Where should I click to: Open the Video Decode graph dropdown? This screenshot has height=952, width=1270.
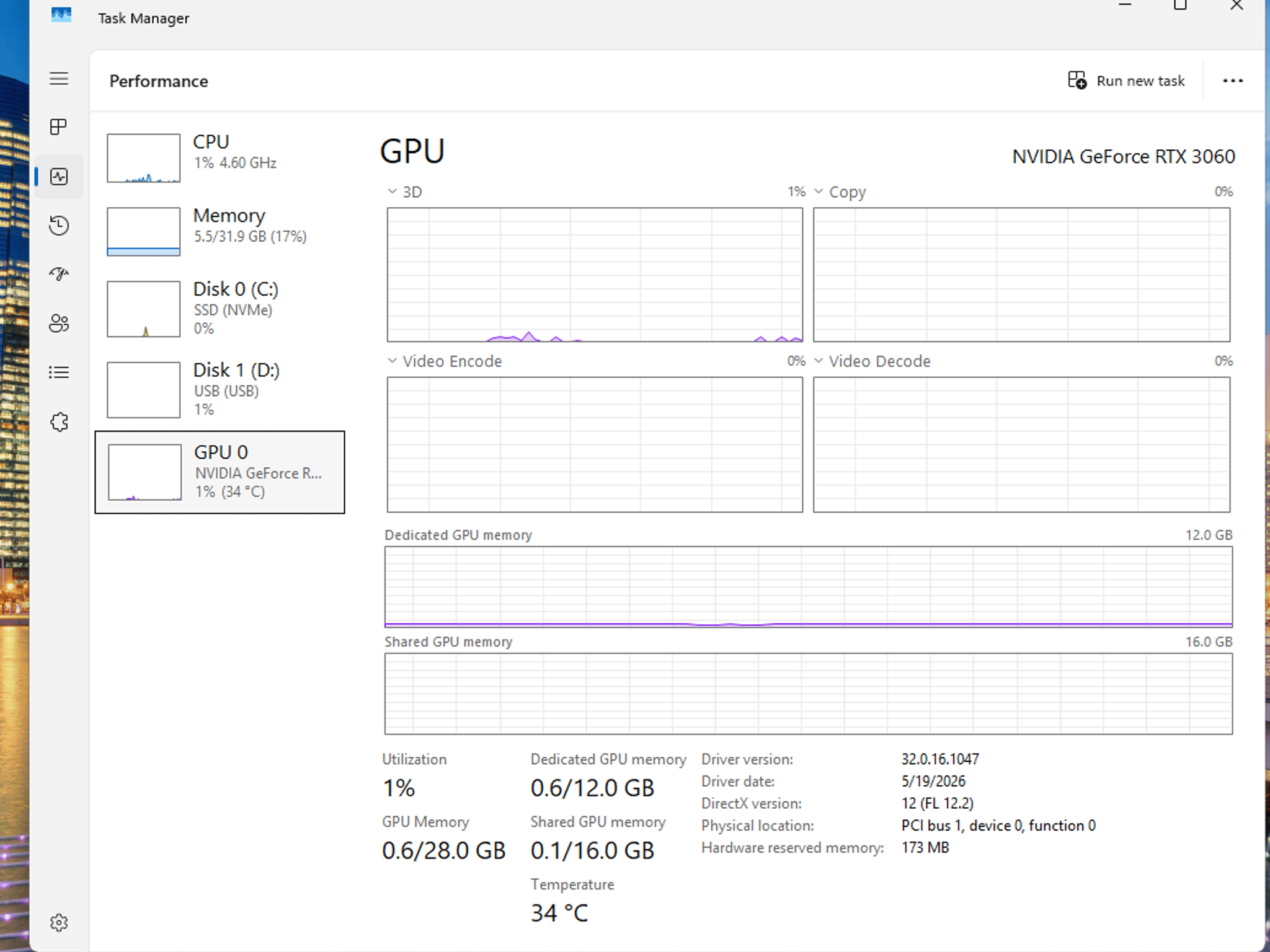tap(819, 361)
